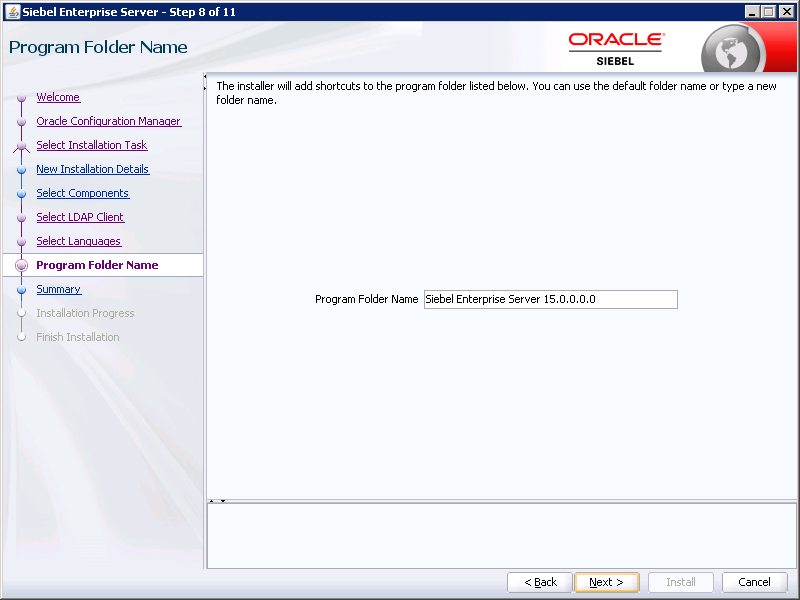The height and width of the screenshot is (600, 800).
Task: Open the Select Components step
Action: [83, 193]
